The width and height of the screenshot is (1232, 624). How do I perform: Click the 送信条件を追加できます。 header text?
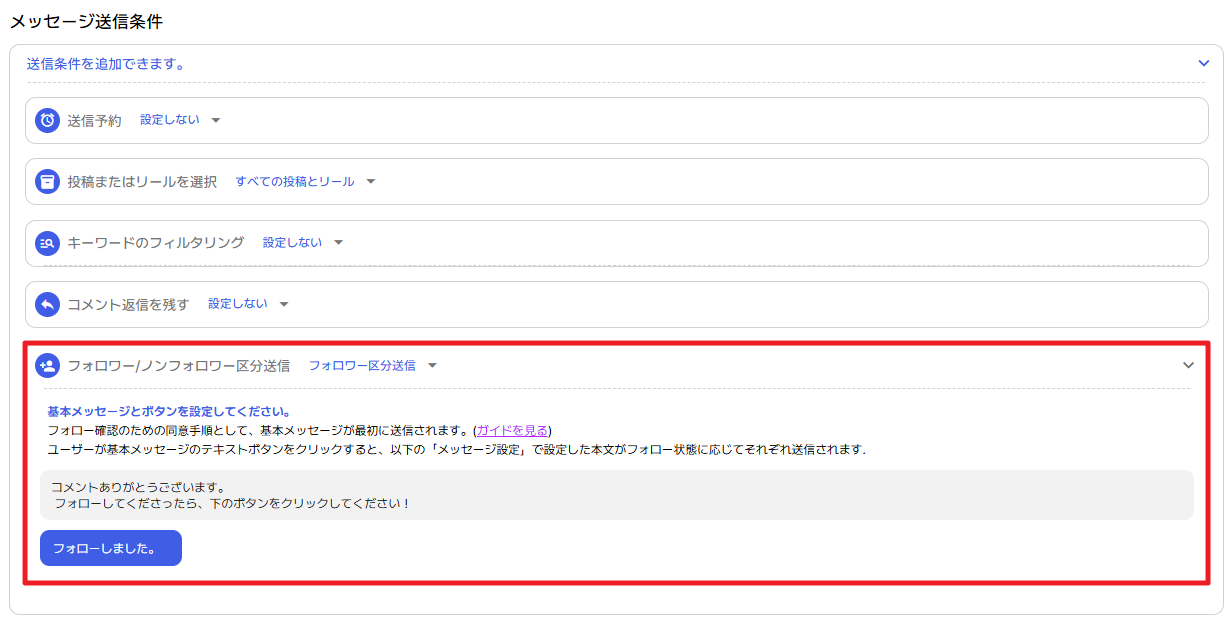point(106,64)
